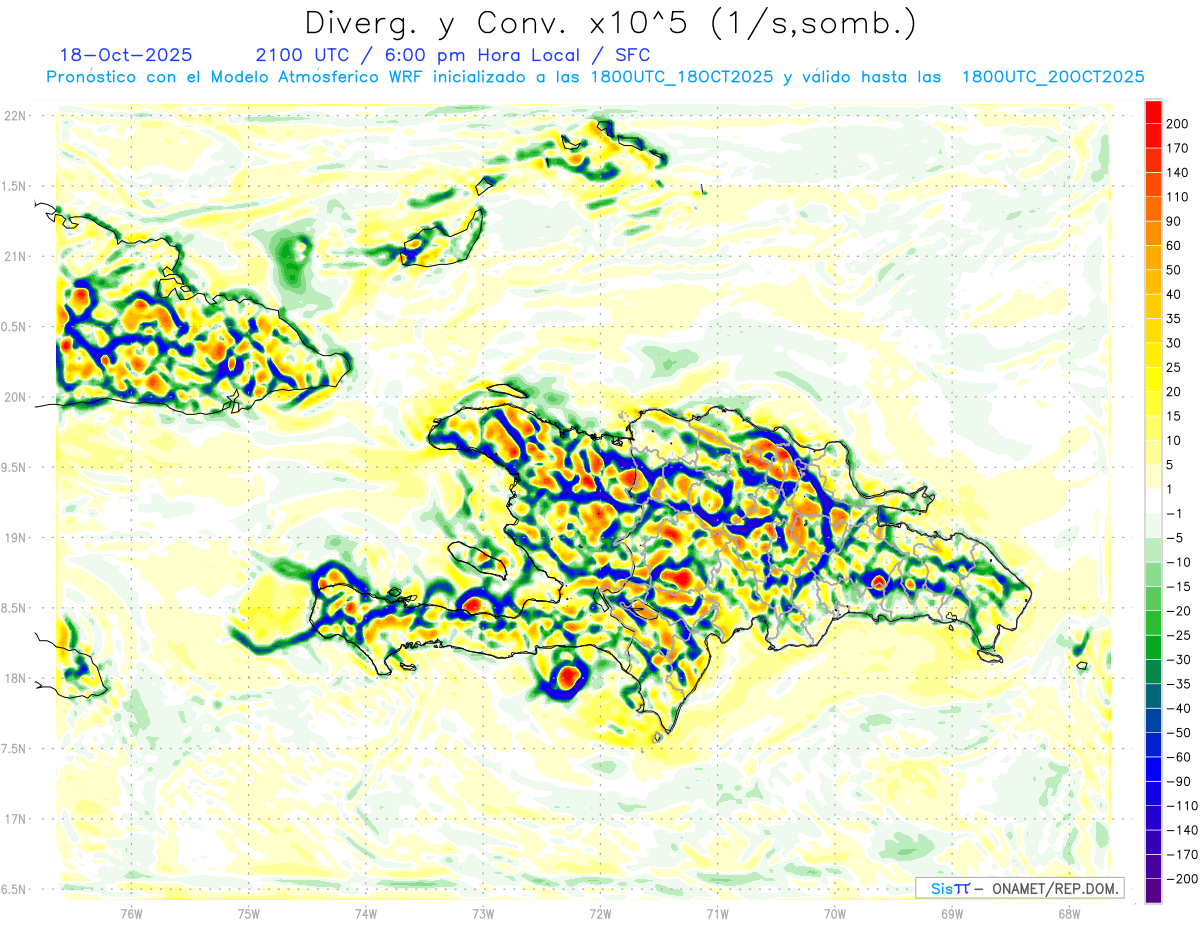Click the "-60" color scale value
This screenshot has height=927, width=1200.
click(1177, 757)
